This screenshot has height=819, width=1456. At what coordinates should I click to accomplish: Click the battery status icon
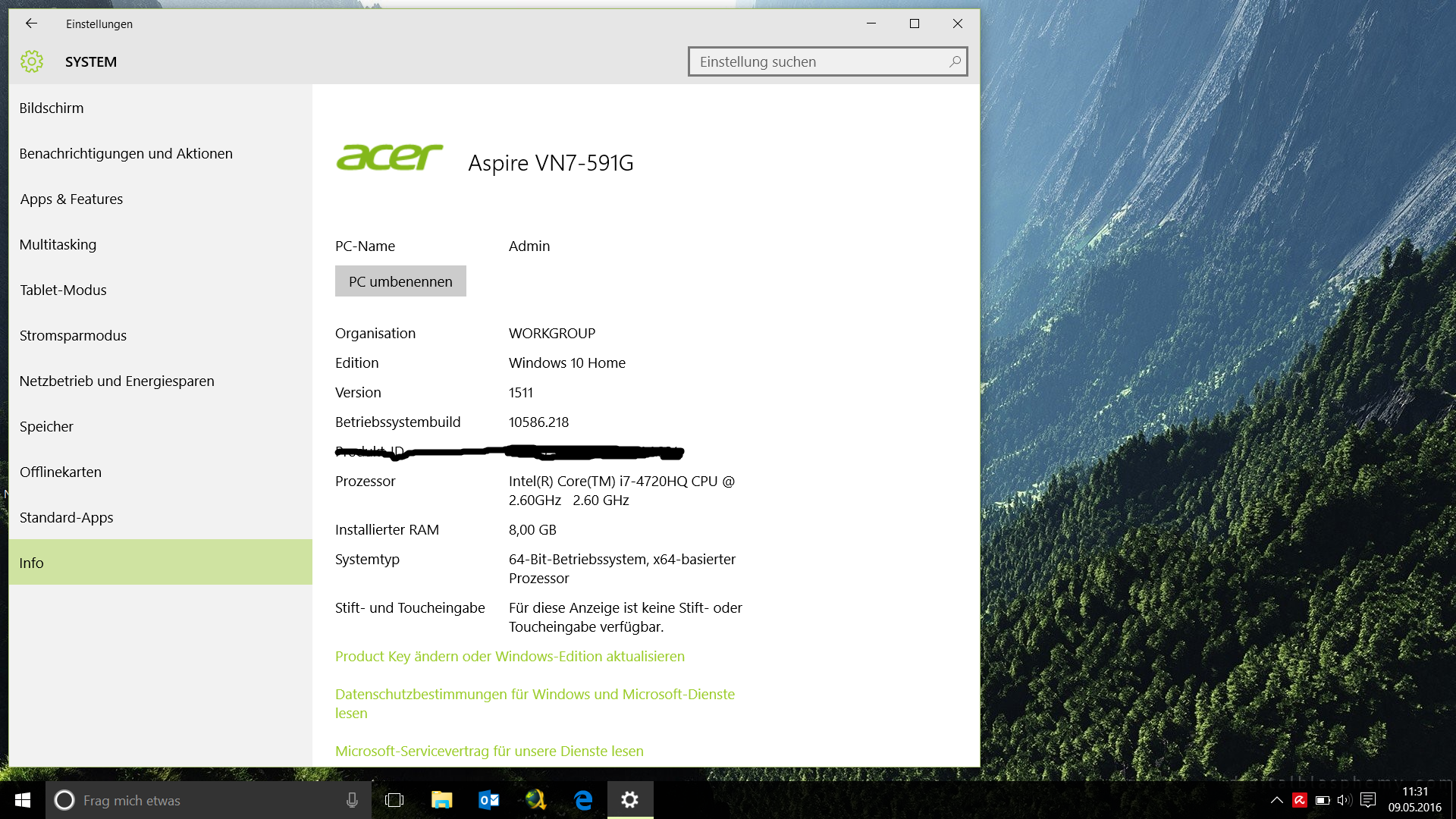click(x=1323, y=800)
